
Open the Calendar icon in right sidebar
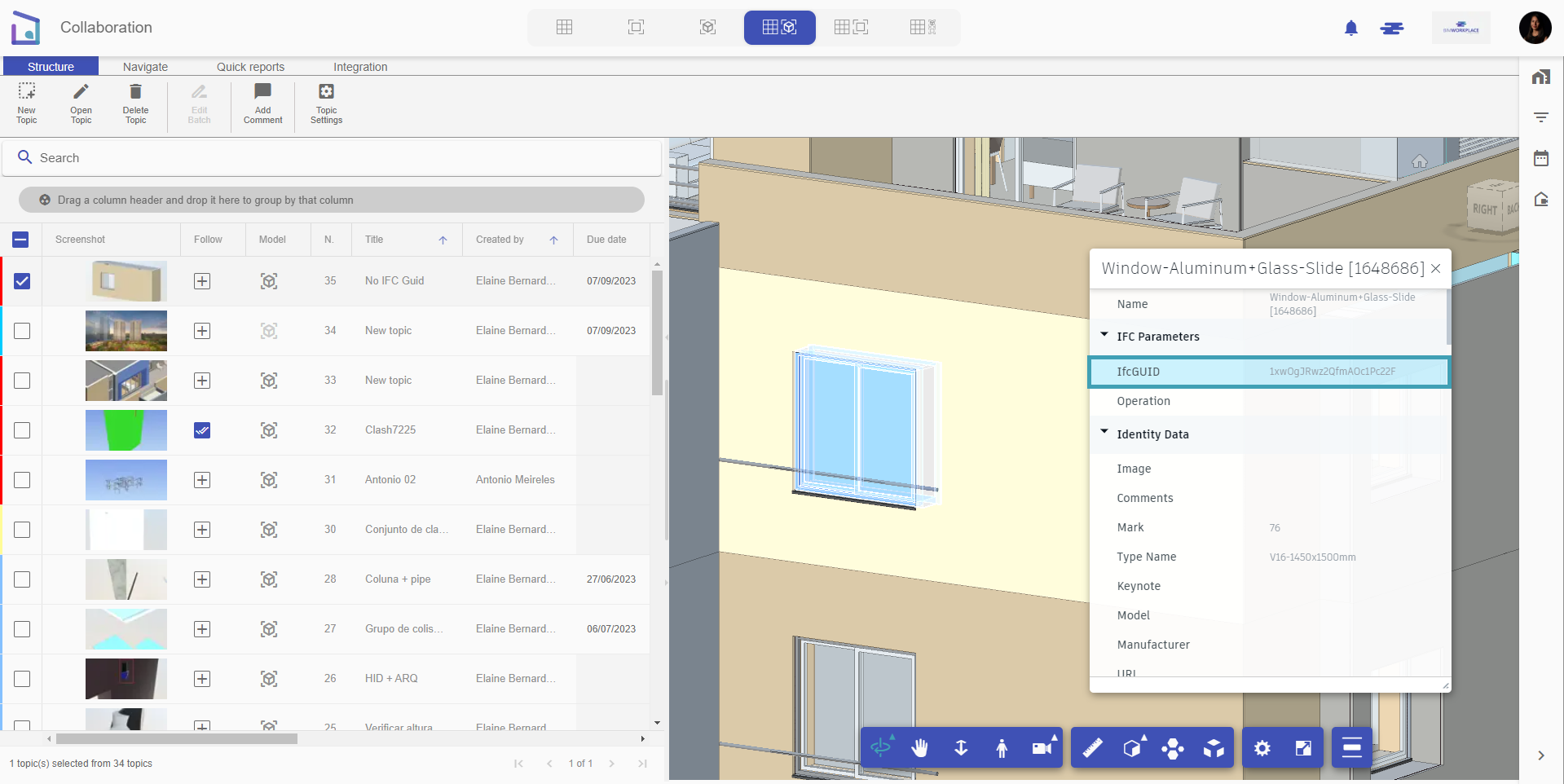1541,158
